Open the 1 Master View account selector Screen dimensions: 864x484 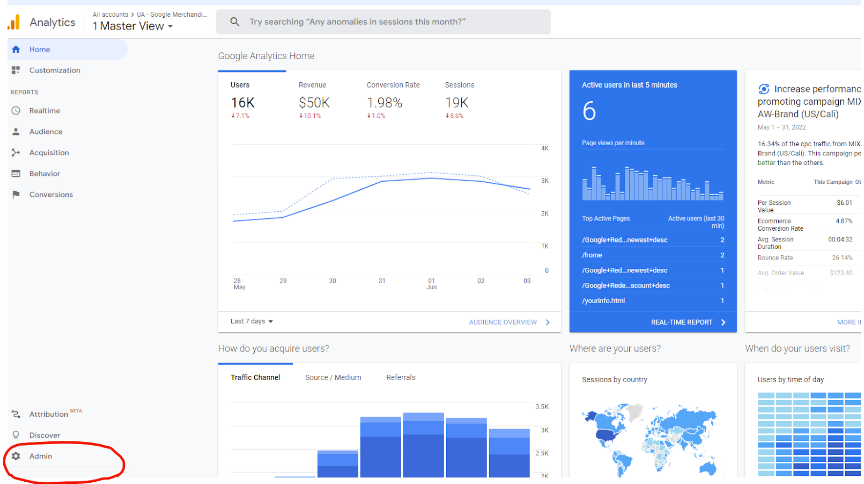pos(132,26)
